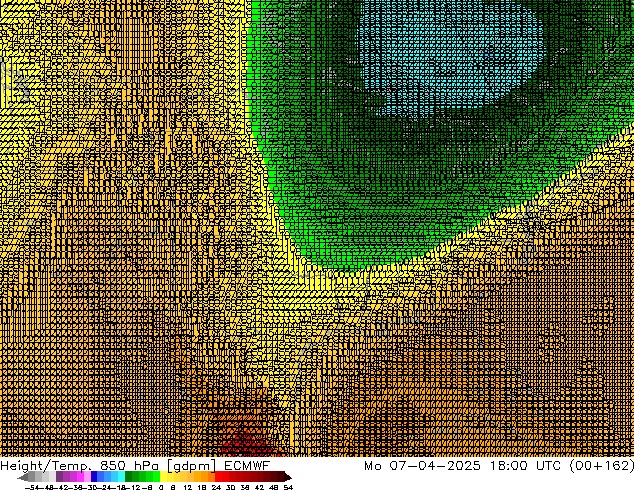Pick the bright red legend swatch at 24

(x=218, y=477)
